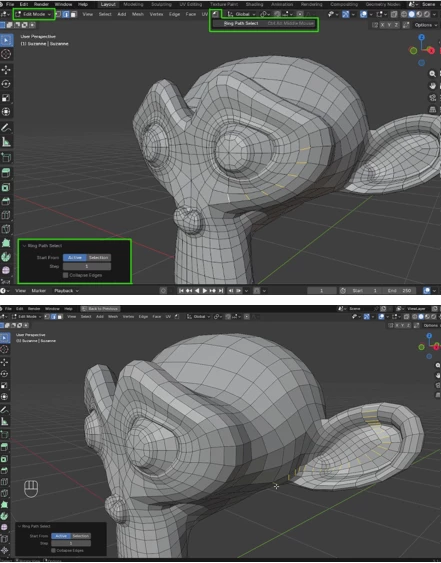Open pivot point dropdown in upper header
Screen dimensions: 441x563
click(x=265, y=14)
